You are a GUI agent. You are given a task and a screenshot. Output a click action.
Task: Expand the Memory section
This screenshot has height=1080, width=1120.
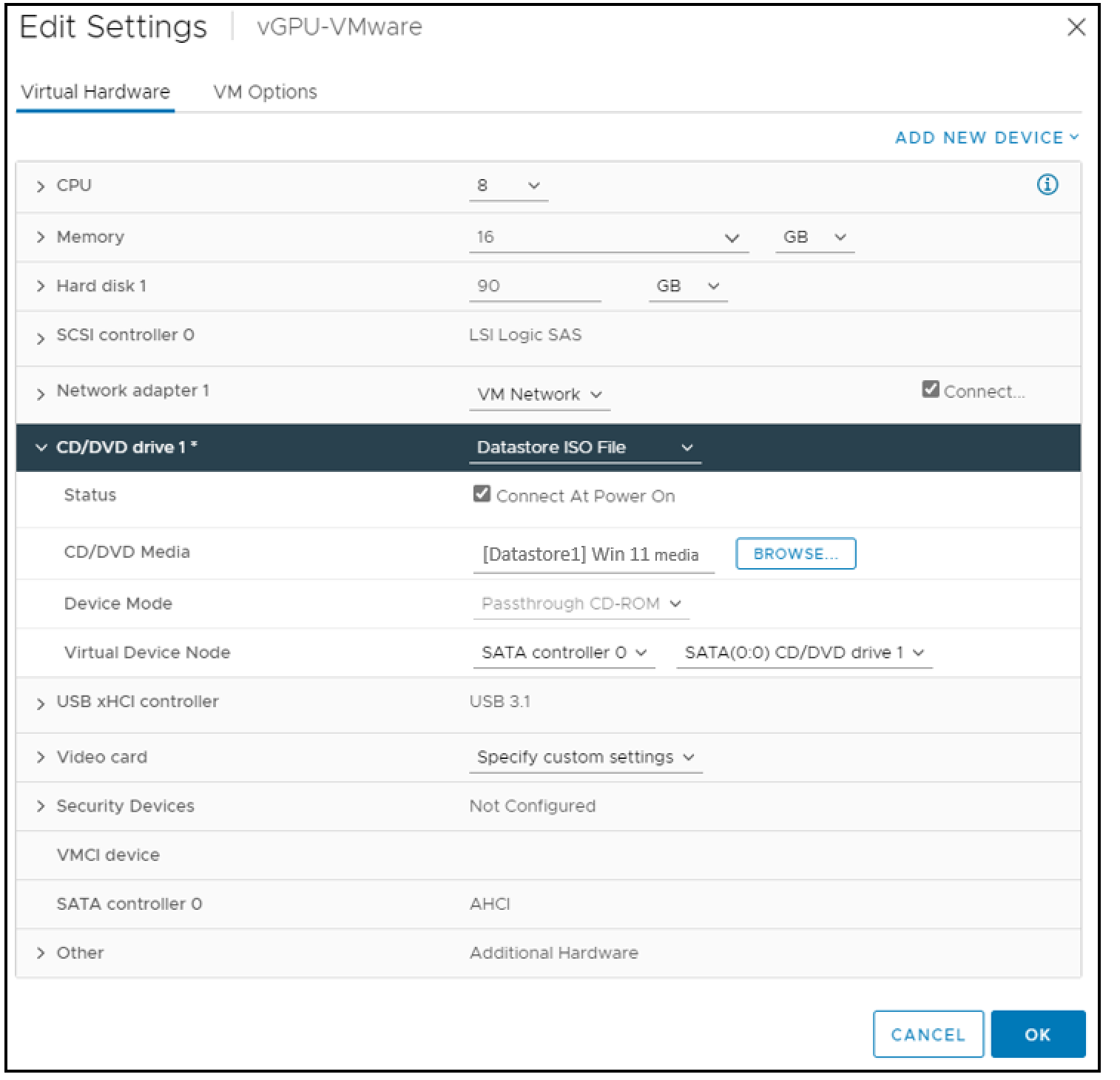click(x=42, y=237)
